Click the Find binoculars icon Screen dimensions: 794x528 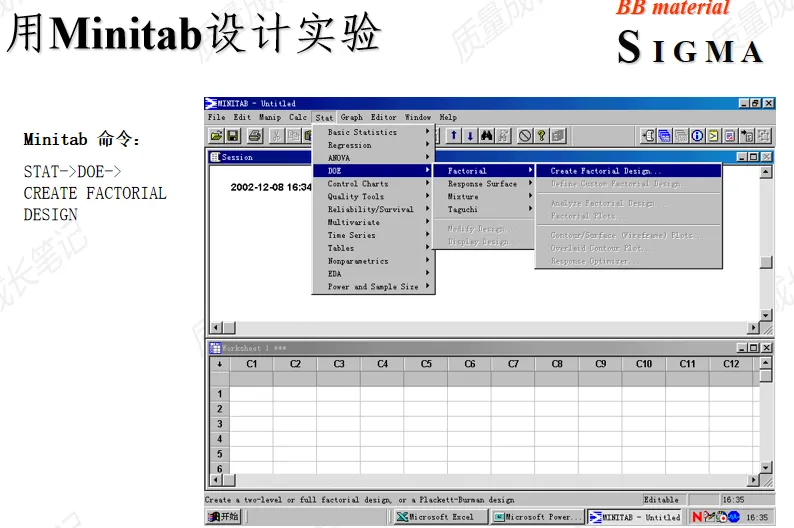(x=487, y=136)
